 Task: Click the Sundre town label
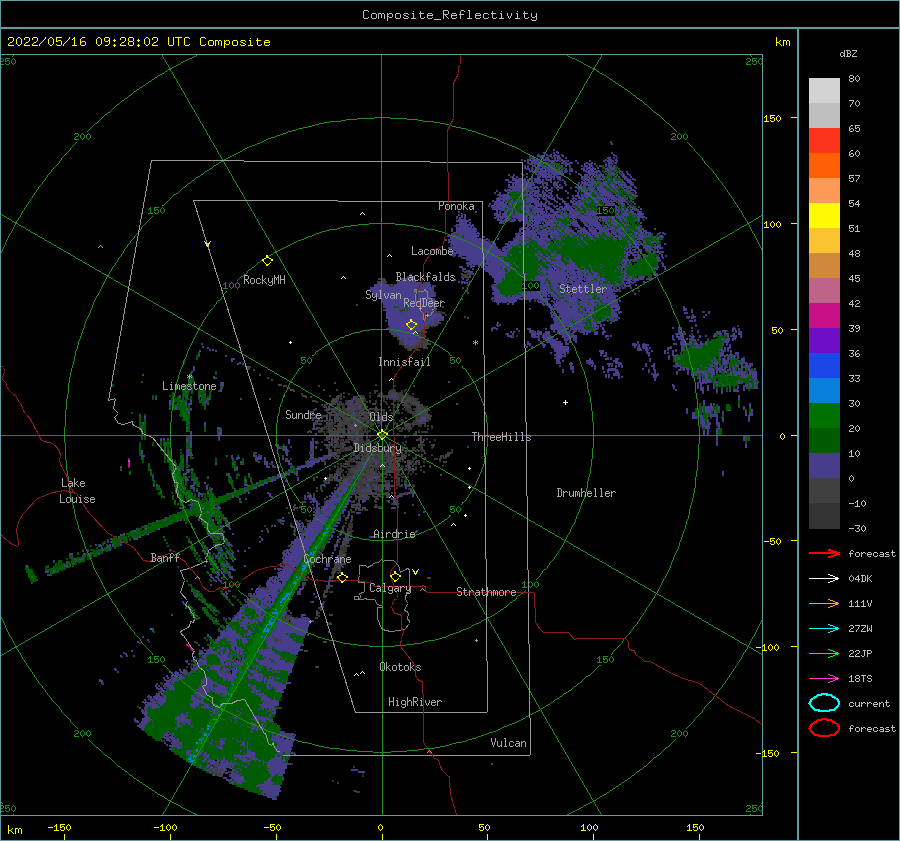pos(303,414)
